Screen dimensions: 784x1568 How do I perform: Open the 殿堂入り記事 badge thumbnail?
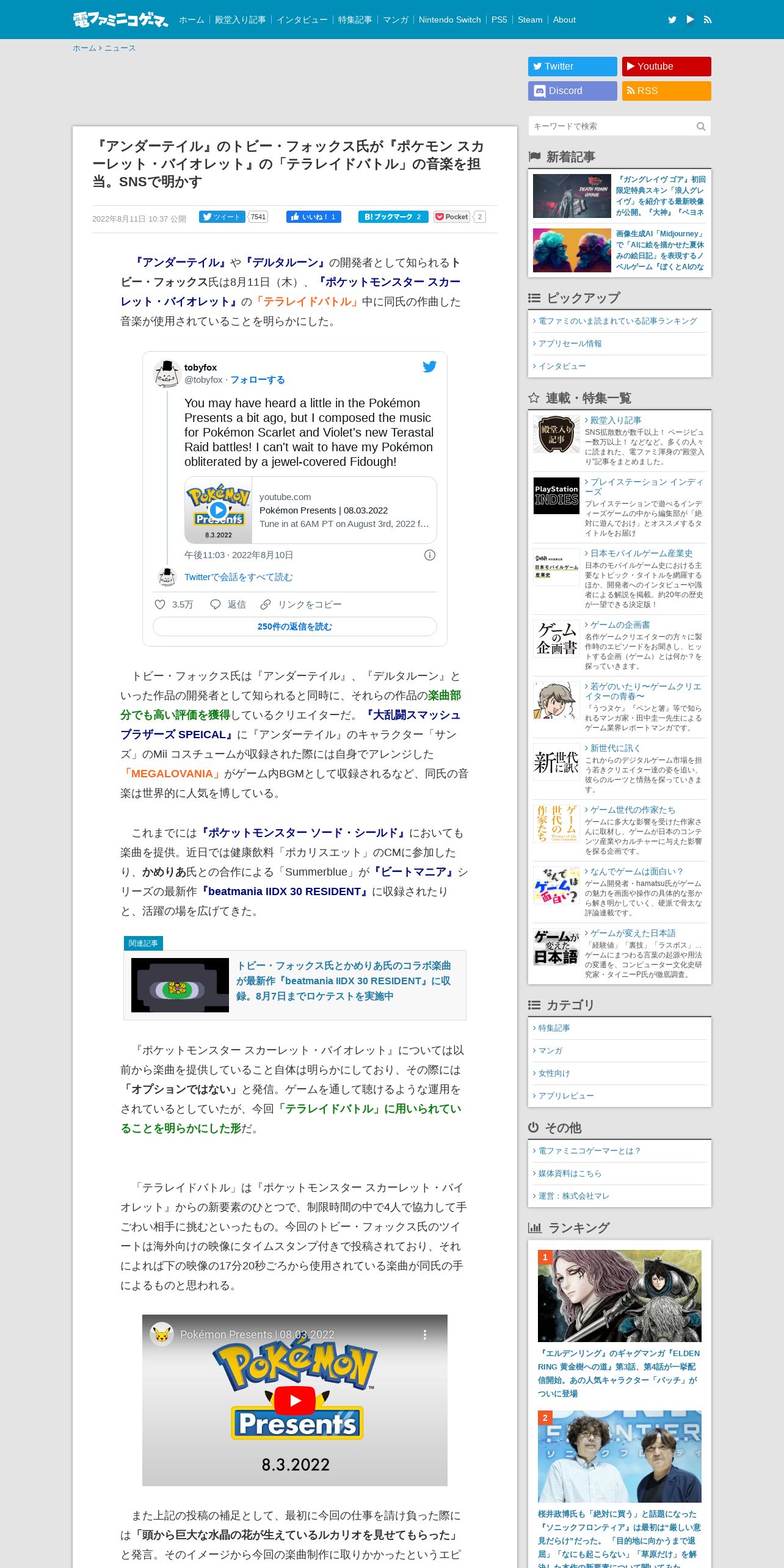(556, 434)
